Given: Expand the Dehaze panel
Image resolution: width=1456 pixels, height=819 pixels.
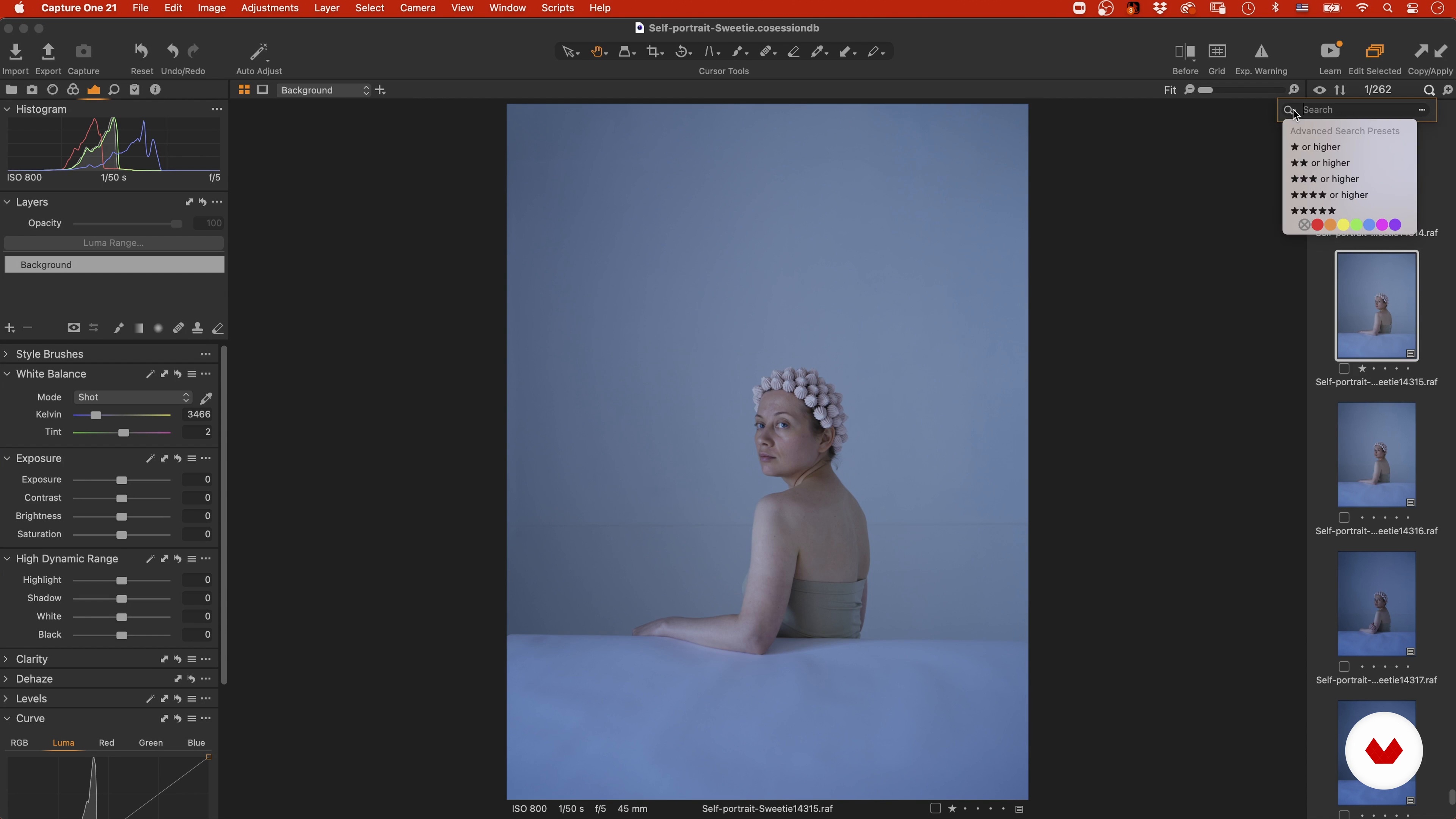Looking at the screenshot, I should coord(6,679).
